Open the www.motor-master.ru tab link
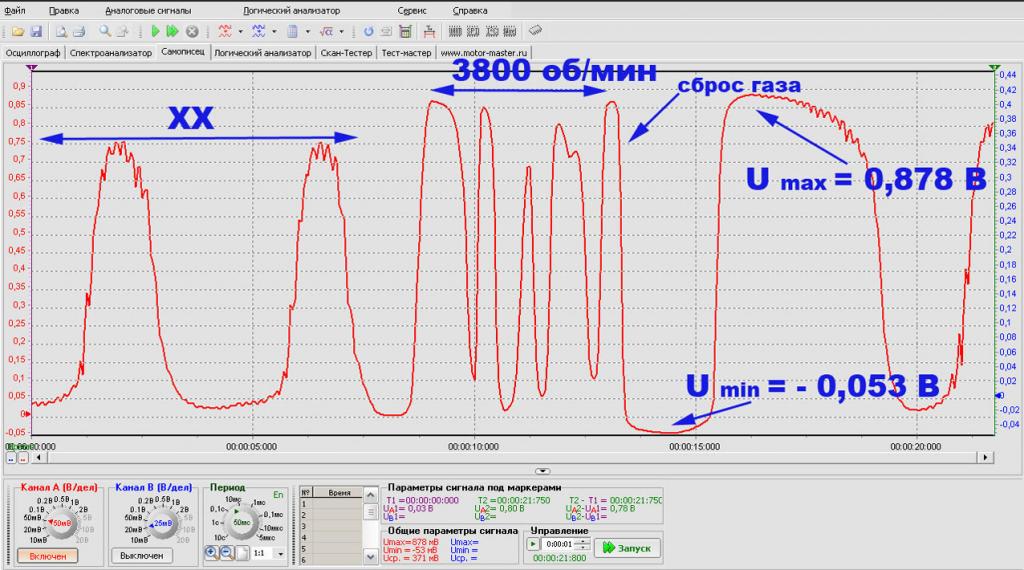 coord(485,52)
